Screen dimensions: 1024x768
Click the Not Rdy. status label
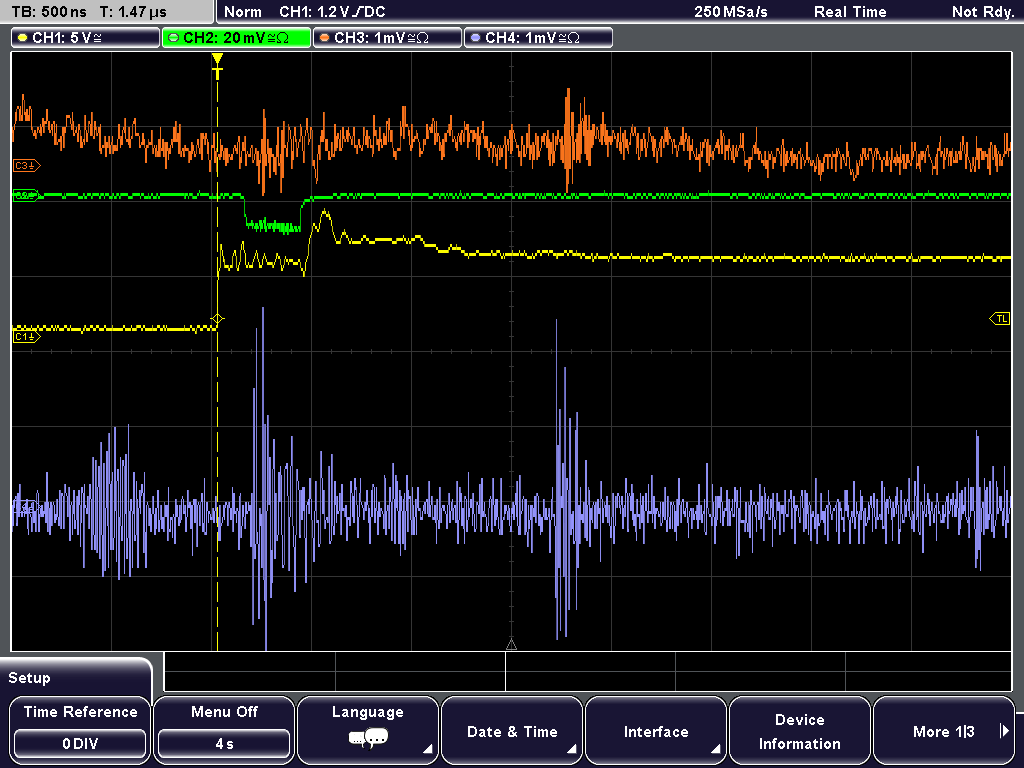point(982,12)
